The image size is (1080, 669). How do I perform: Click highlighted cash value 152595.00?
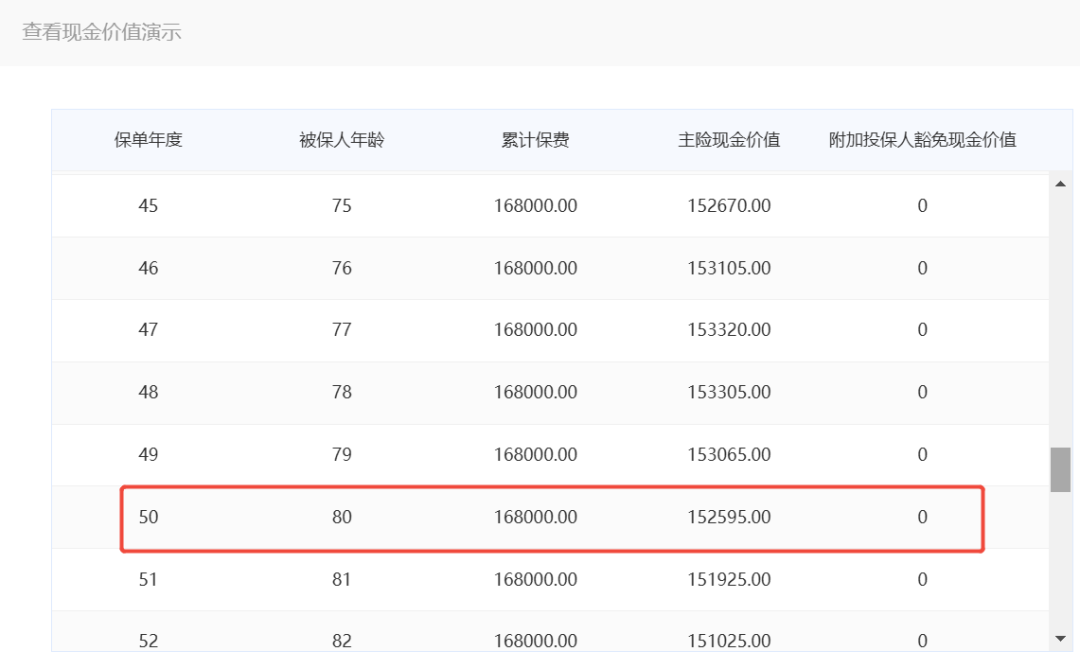point(729,517)
